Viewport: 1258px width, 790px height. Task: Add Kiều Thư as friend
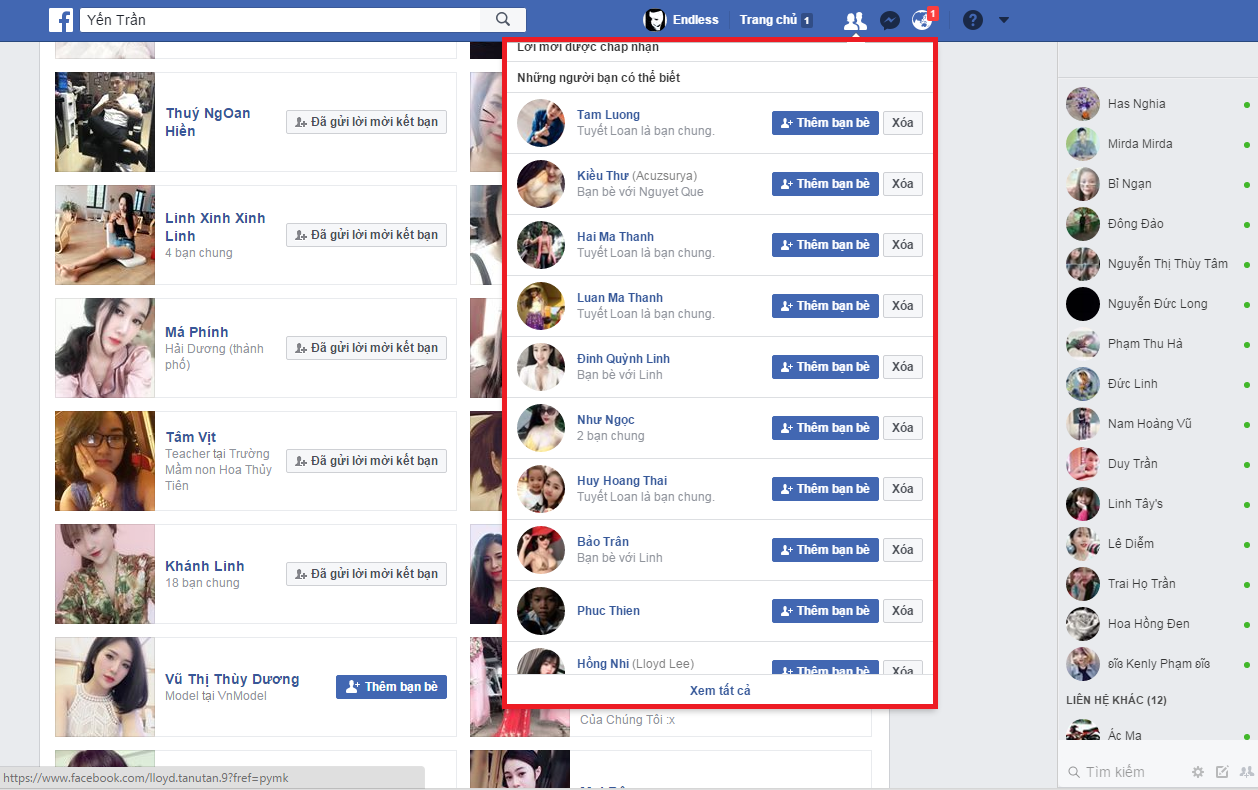pyautogui.click(x=825, y=184)
